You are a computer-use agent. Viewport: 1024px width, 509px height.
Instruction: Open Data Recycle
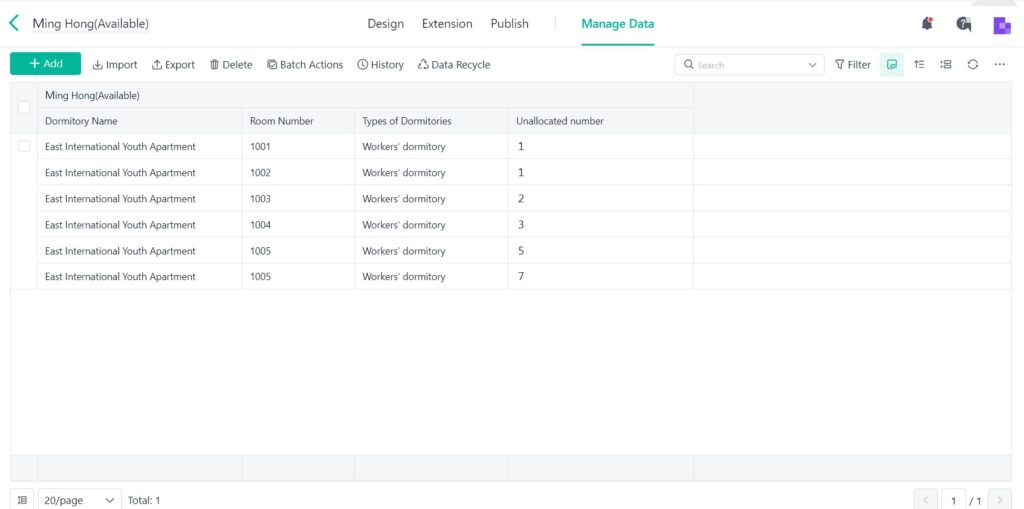[x=454, y=65]
